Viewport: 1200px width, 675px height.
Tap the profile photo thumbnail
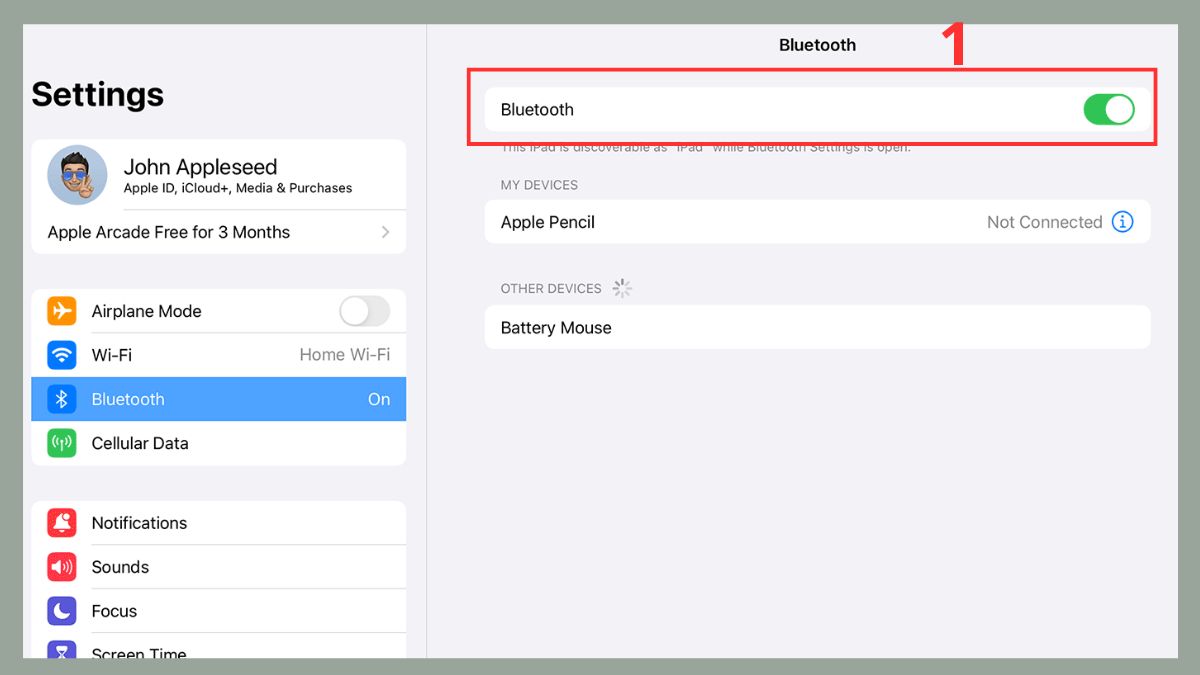(x=77, y=175)
